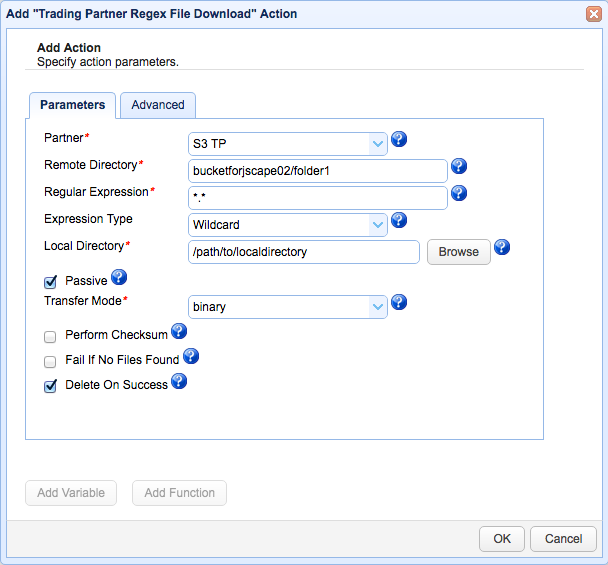
Task: Show help for Transfer Mode
Action: pyautogui.click(x=399, y=303)
